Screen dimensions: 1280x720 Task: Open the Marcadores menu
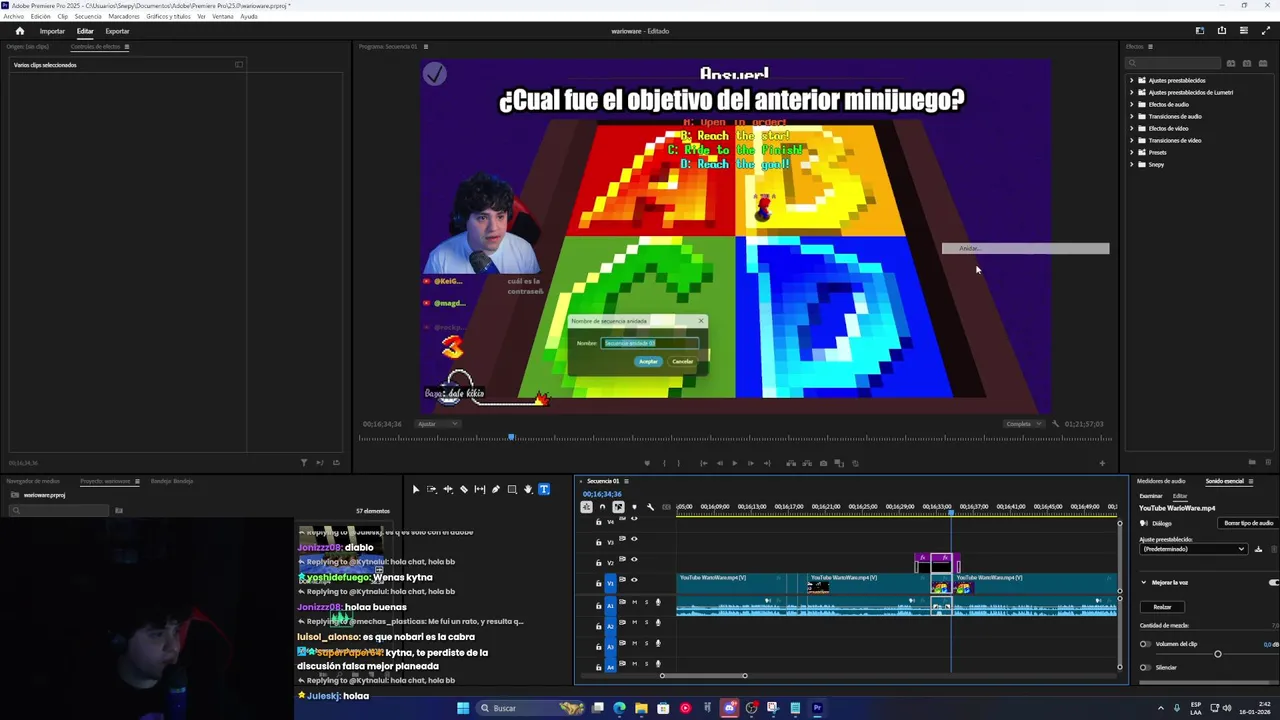coord(124,16)
